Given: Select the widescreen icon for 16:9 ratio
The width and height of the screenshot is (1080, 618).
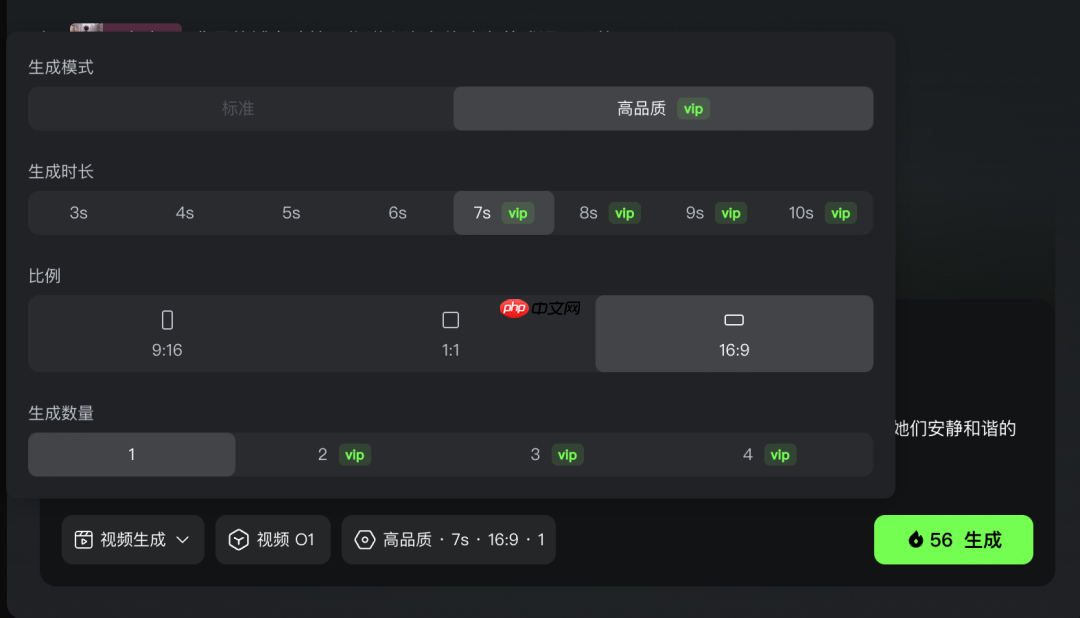Looking at the screenshot, I should pyautogui.click(x=733, y=320).
